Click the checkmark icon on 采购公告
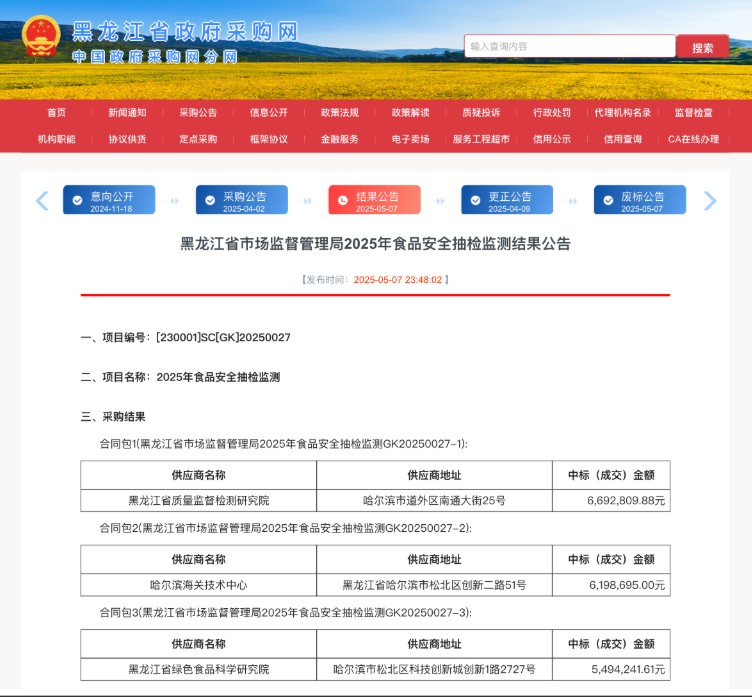Screen dimensions: 752x697 [210, 201]
